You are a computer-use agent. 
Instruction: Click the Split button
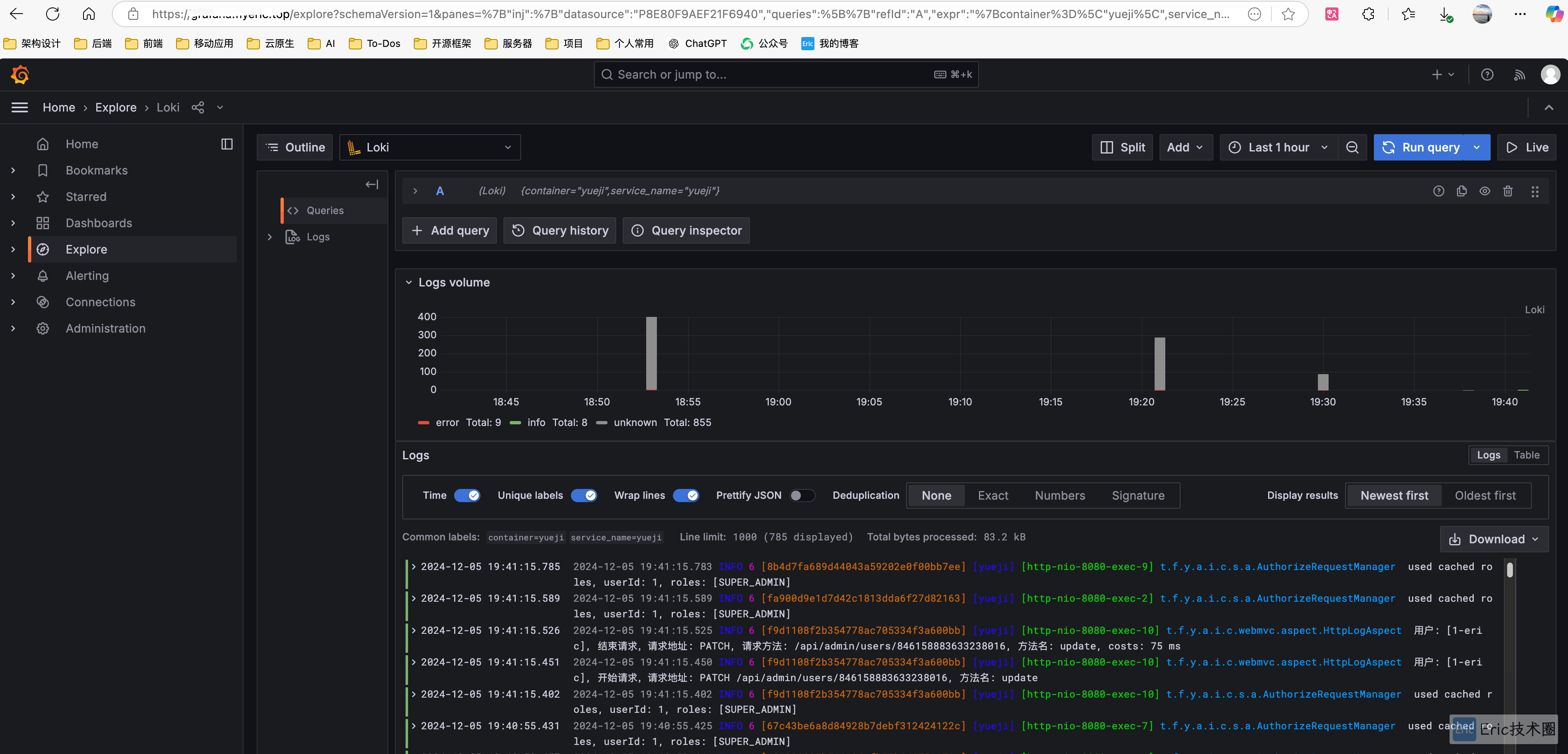tap(1123, 147)
